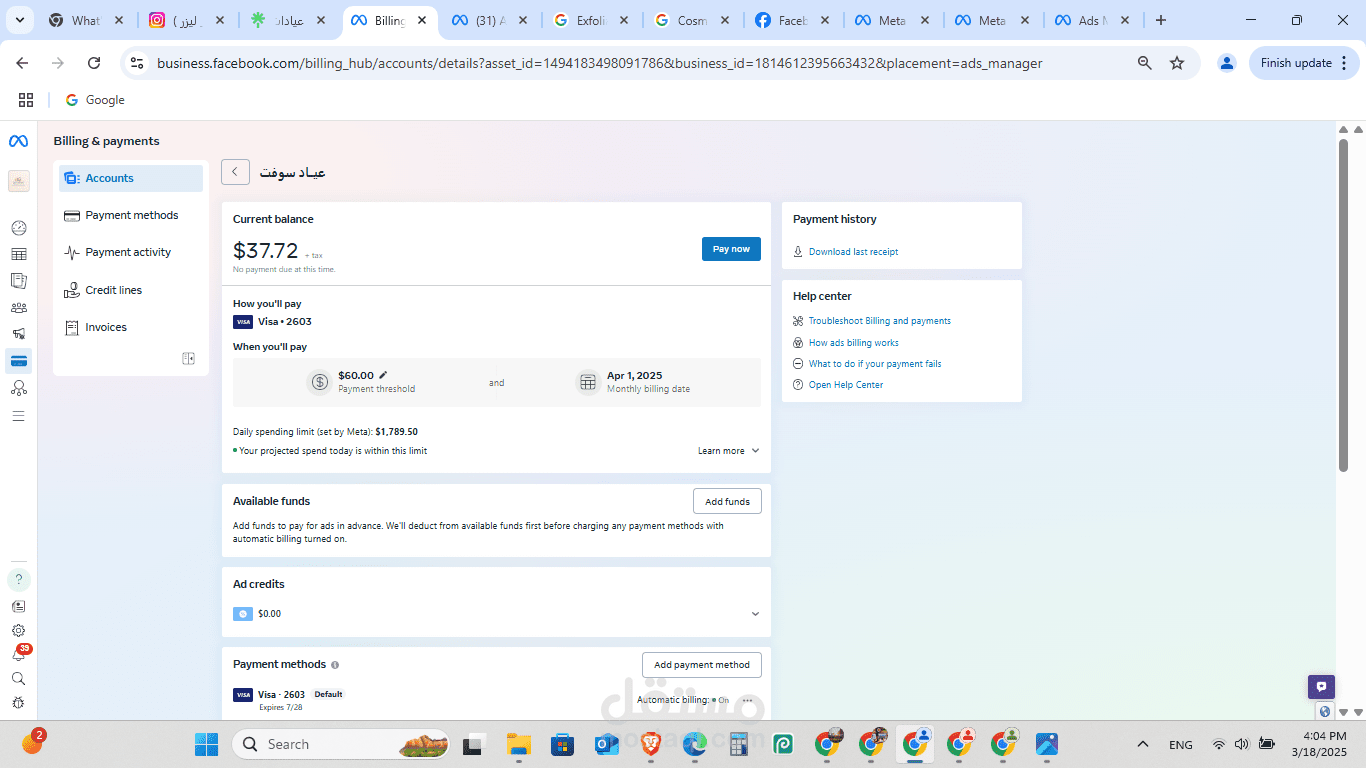1366x768 pixels.
Task: Click the Finish update button
Action: point(1303,63)
